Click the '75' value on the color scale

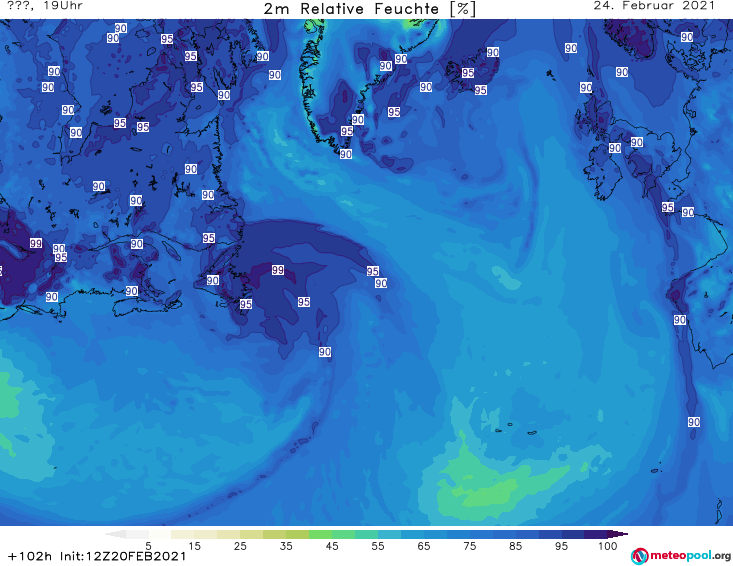(469, 546)
